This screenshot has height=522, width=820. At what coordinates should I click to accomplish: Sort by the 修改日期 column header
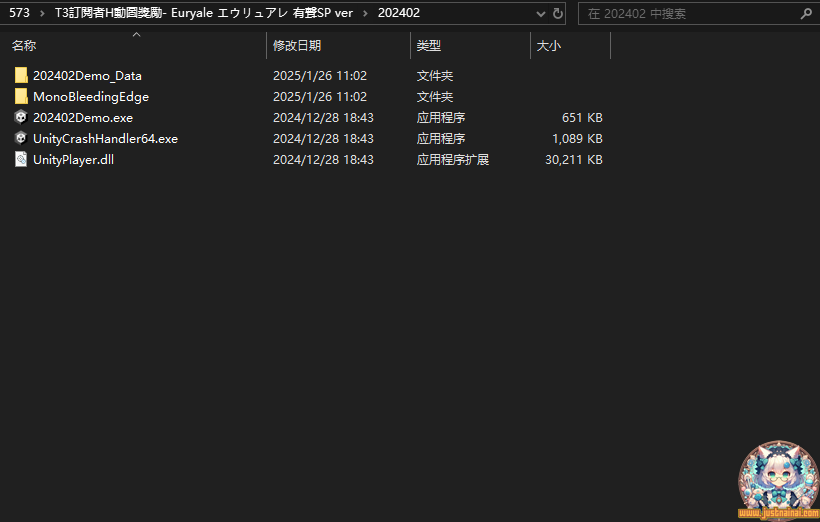pos(297,46)
